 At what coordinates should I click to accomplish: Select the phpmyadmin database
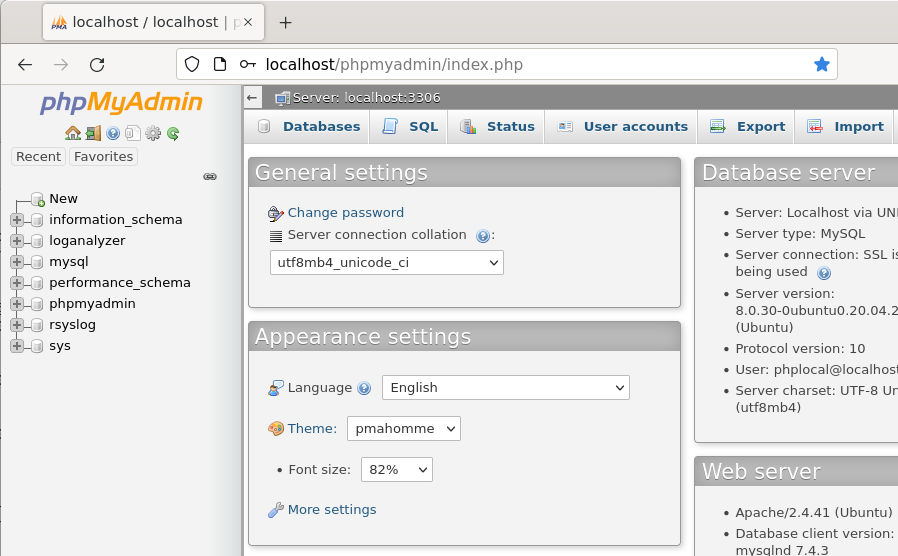pyautogui.click(x=92, y=303)
